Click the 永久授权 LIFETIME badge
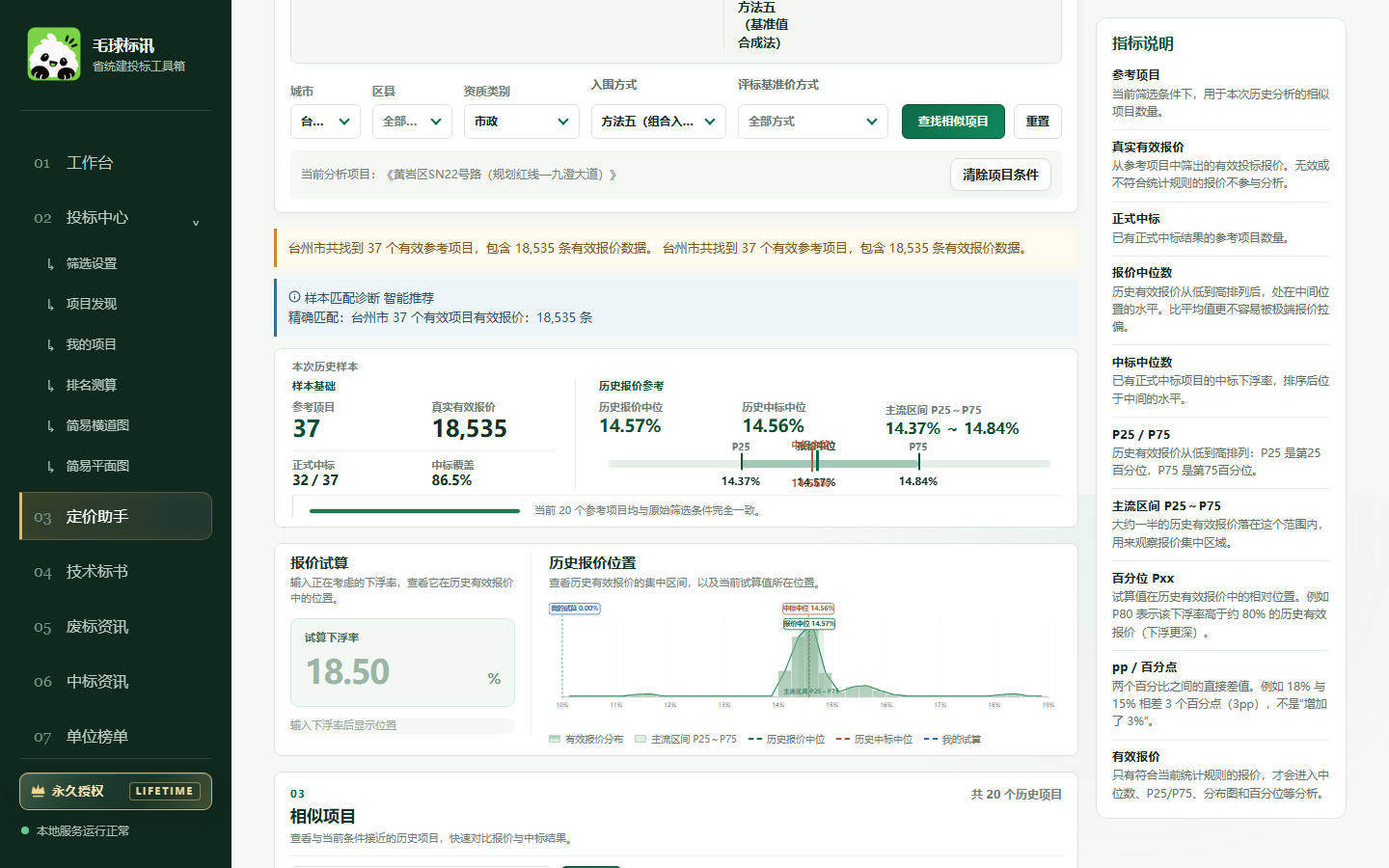Screen dimensions: 1389x868 tap(116, 791)
